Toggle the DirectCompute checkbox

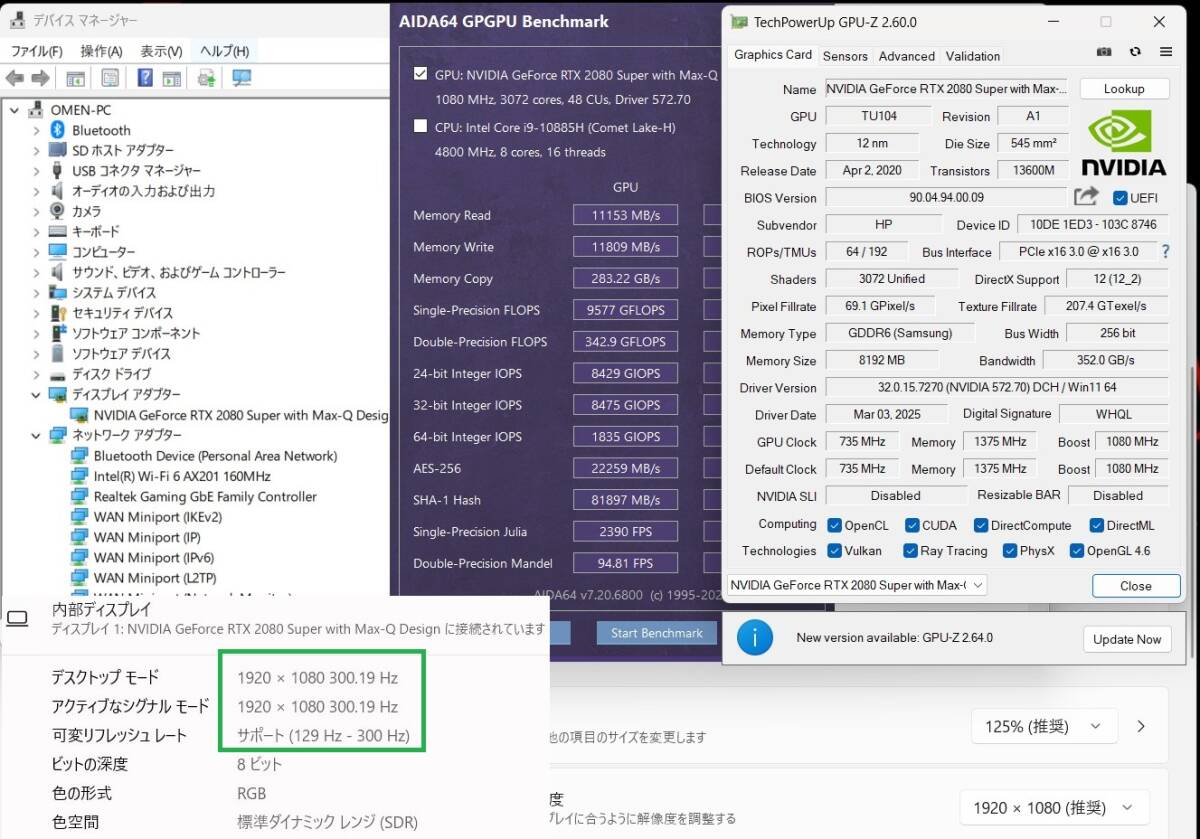click(981, 525)
